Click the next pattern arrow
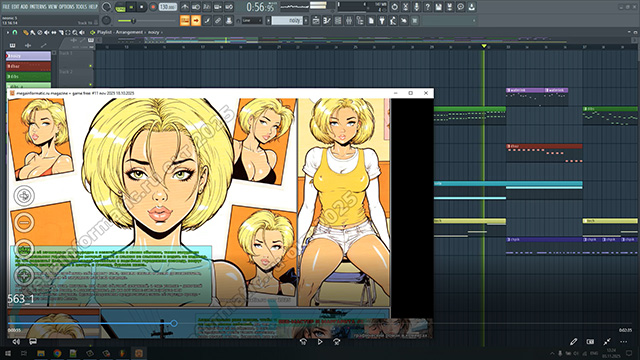The image size is (640, 360). coord(306,20)
